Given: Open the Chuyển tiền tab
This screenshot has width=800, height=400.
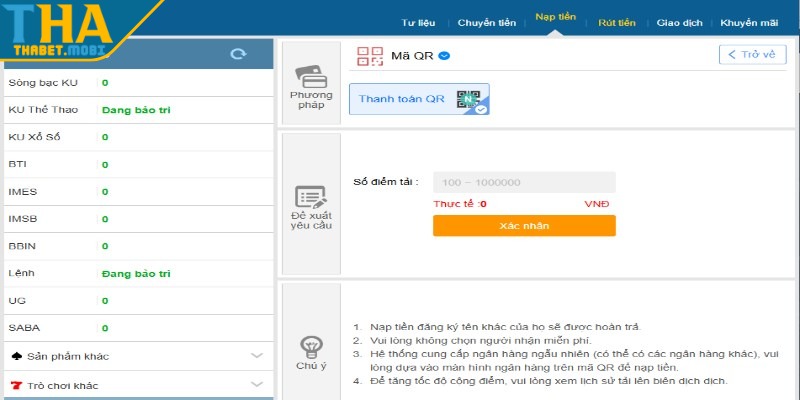Looking at the screenshot, I should [486, 22].
